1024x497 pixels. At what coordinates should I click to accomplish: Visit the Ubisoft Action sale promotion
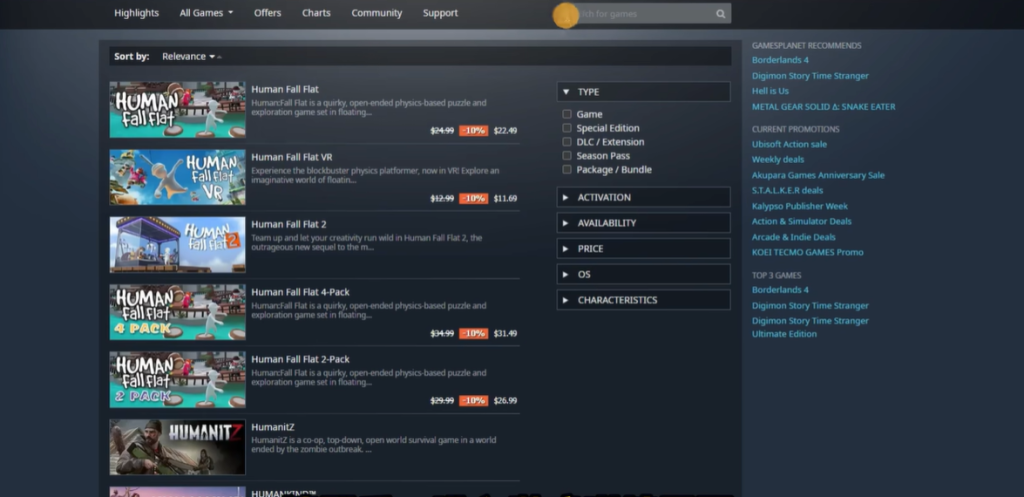(x=789, y=144)
